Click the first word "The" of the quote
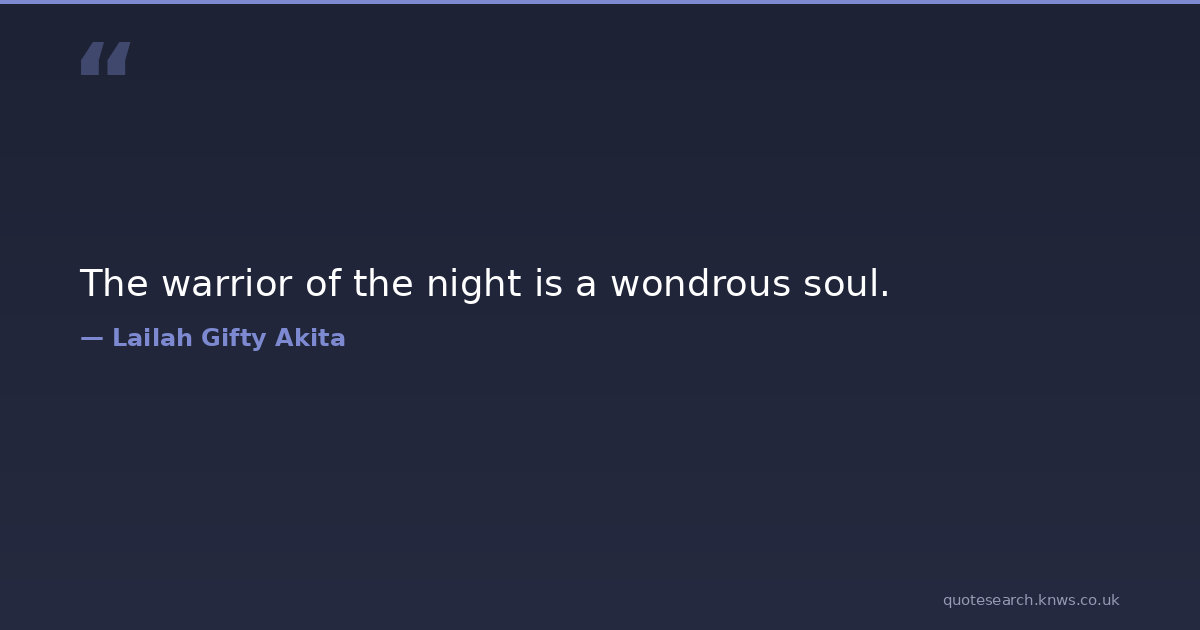This screenshot has width=1200, height=630. tap(113, 284)
